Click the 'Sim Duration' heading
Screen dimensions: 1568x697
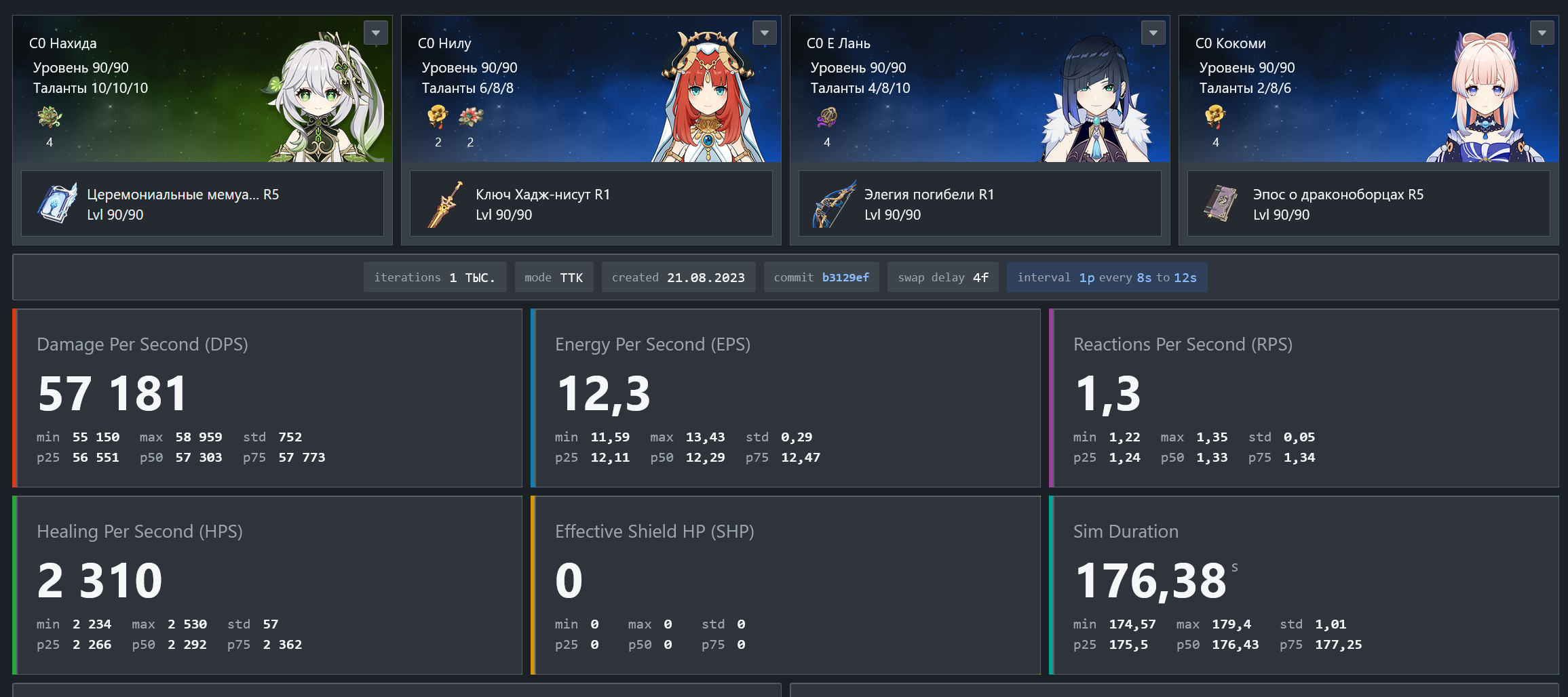pos(1126,532)
